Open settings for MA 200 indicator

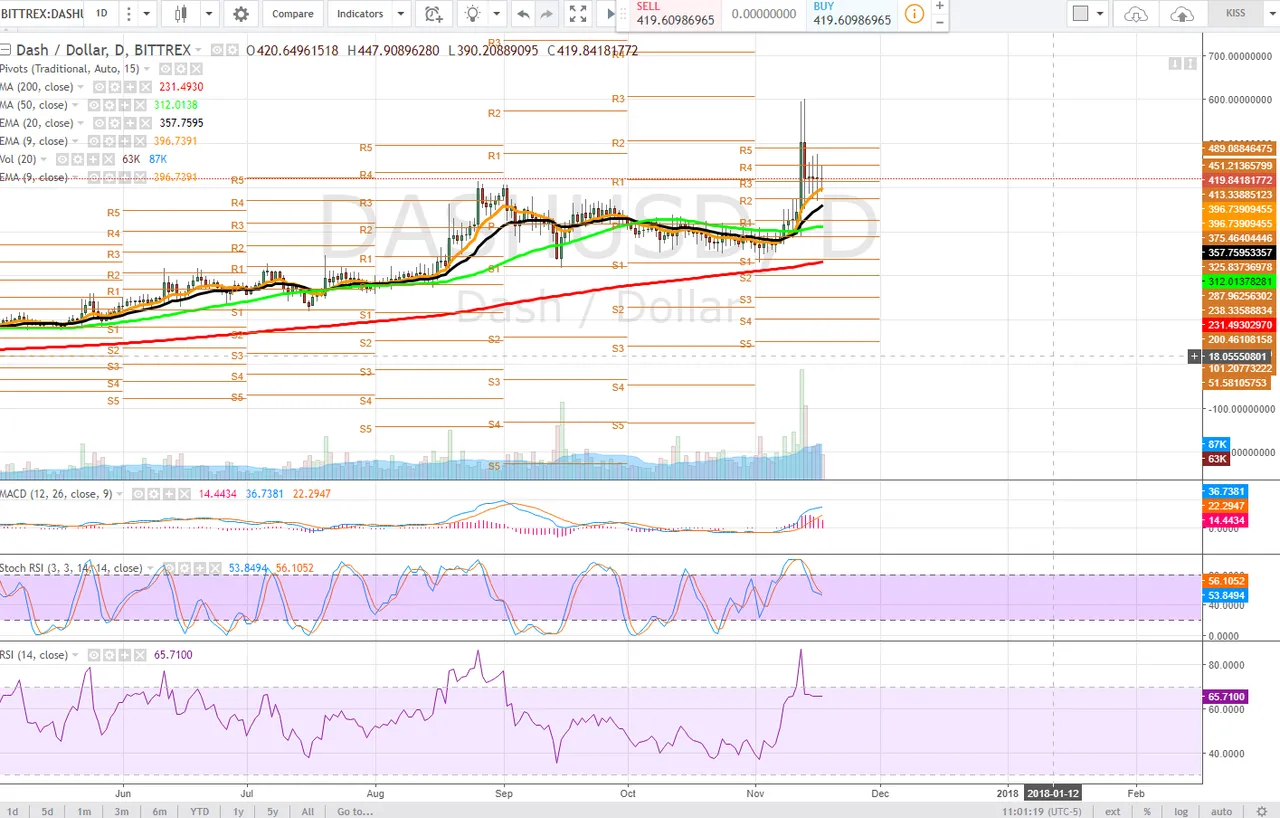point(115,87)
